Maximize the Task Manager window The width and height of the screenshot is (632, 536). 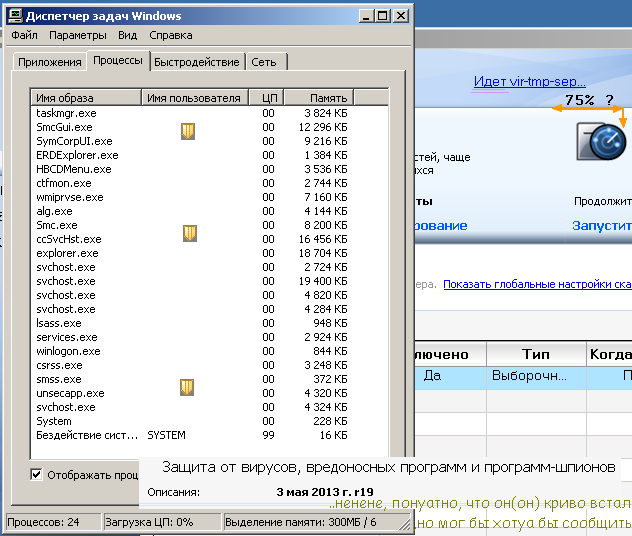[382, 16]
